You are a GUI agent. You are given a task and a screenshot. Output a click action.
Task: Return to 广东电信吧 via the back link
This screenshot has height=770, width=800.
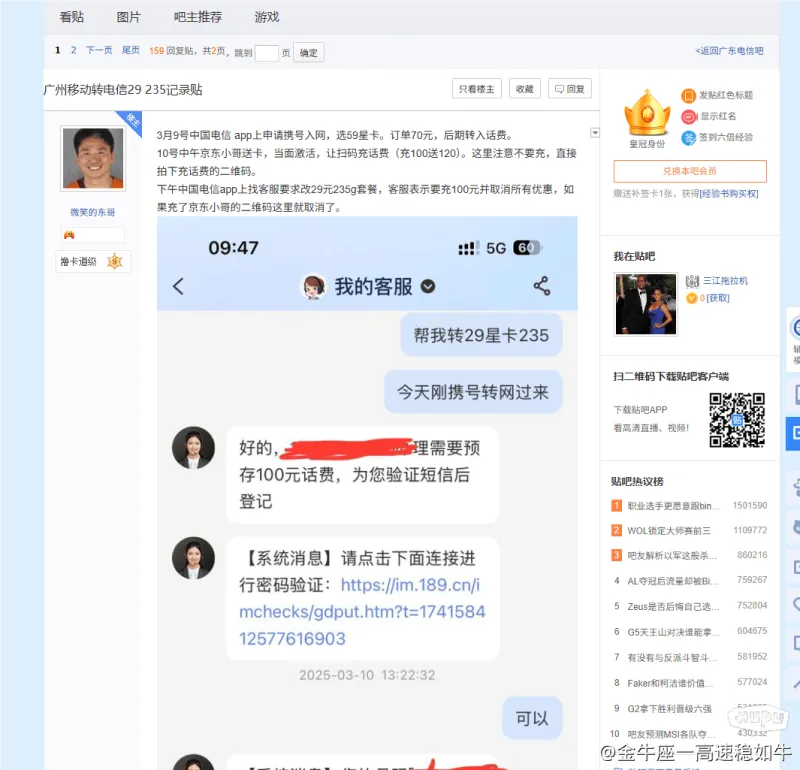(729, 51)
